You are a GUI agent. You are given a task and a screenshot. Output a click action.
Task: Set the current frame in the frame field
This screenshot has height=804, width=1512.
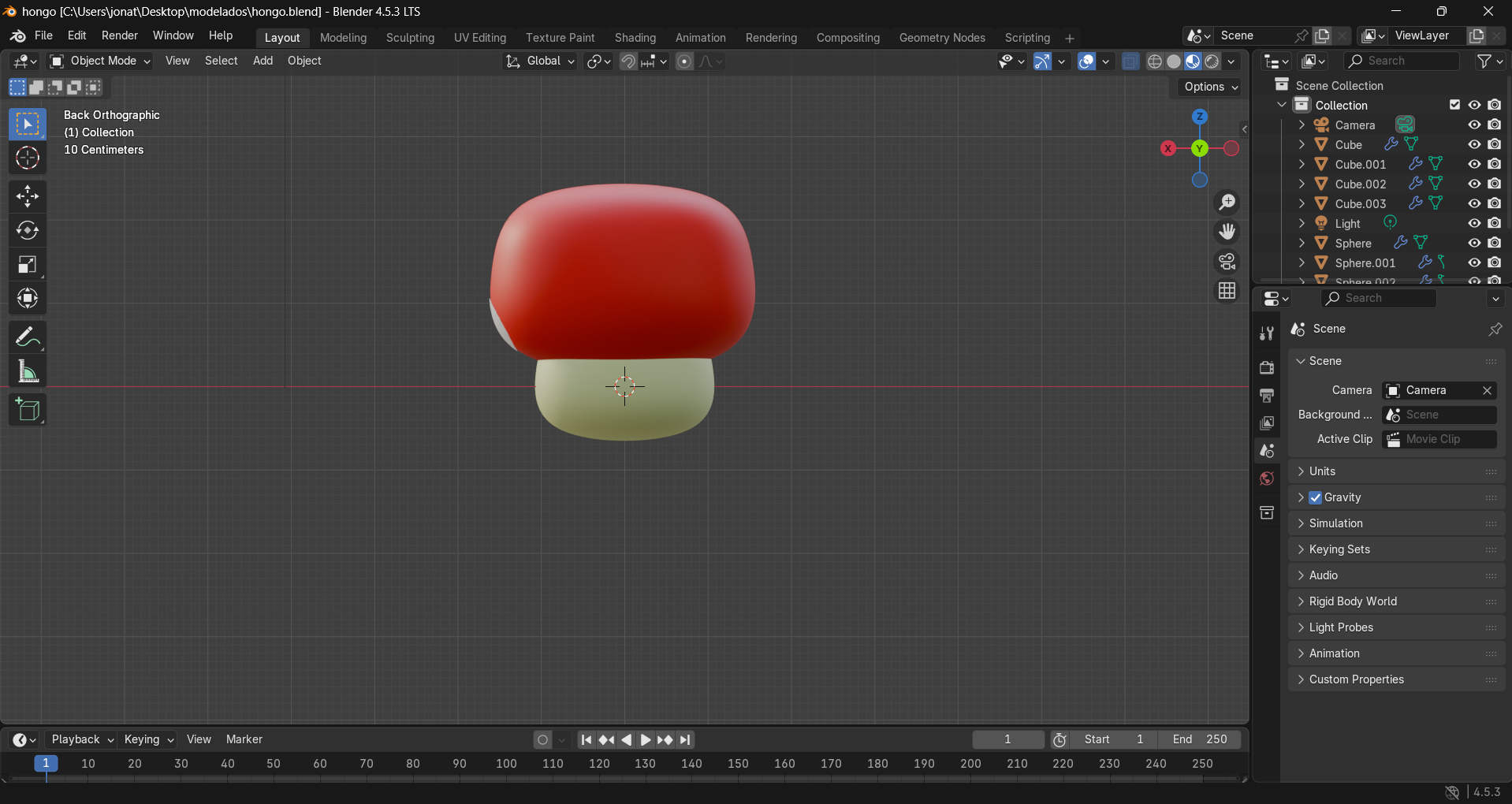(1007, 739)
